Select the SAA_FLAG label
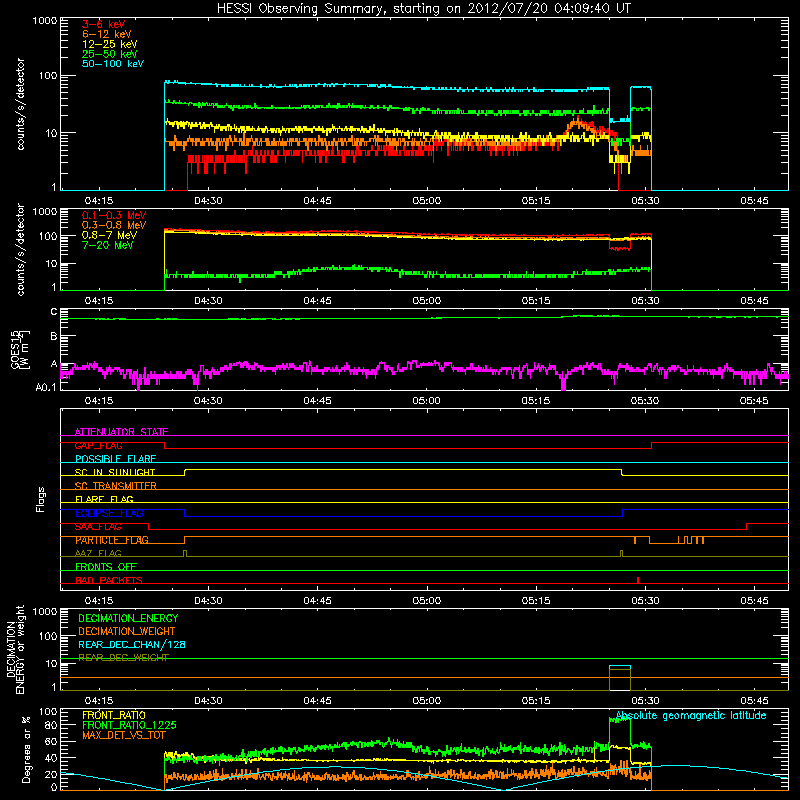This screenshot has height=800, width=800. (98, 527)
